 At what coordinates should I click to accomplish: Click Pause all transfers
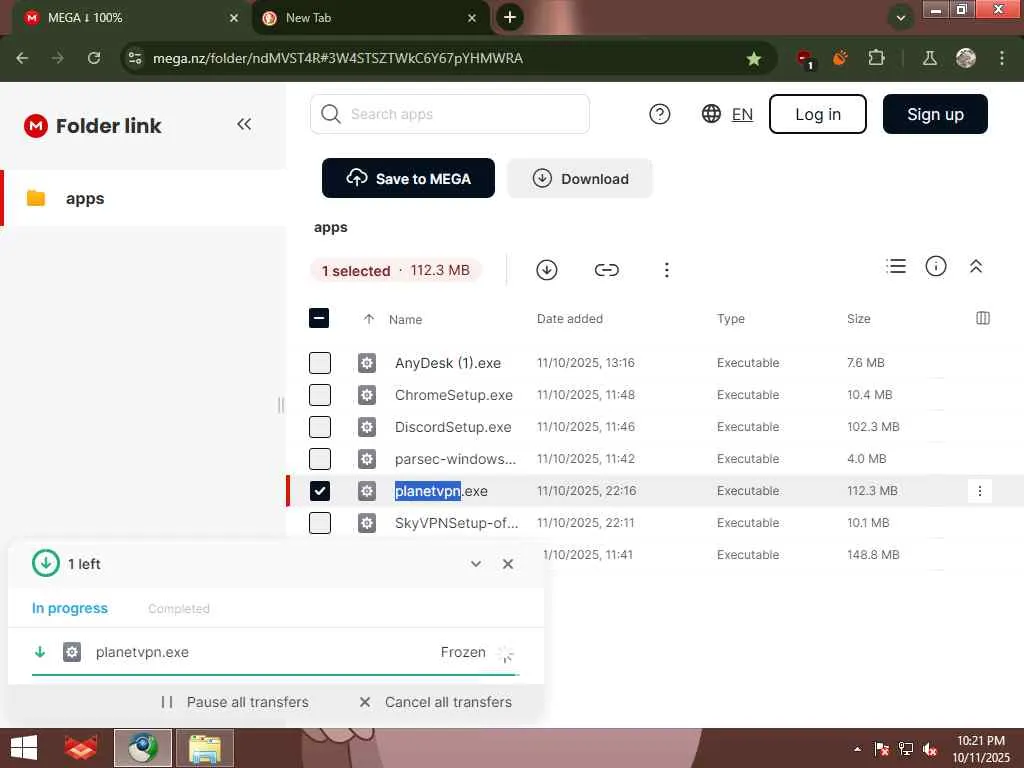(x=234, y=702)
